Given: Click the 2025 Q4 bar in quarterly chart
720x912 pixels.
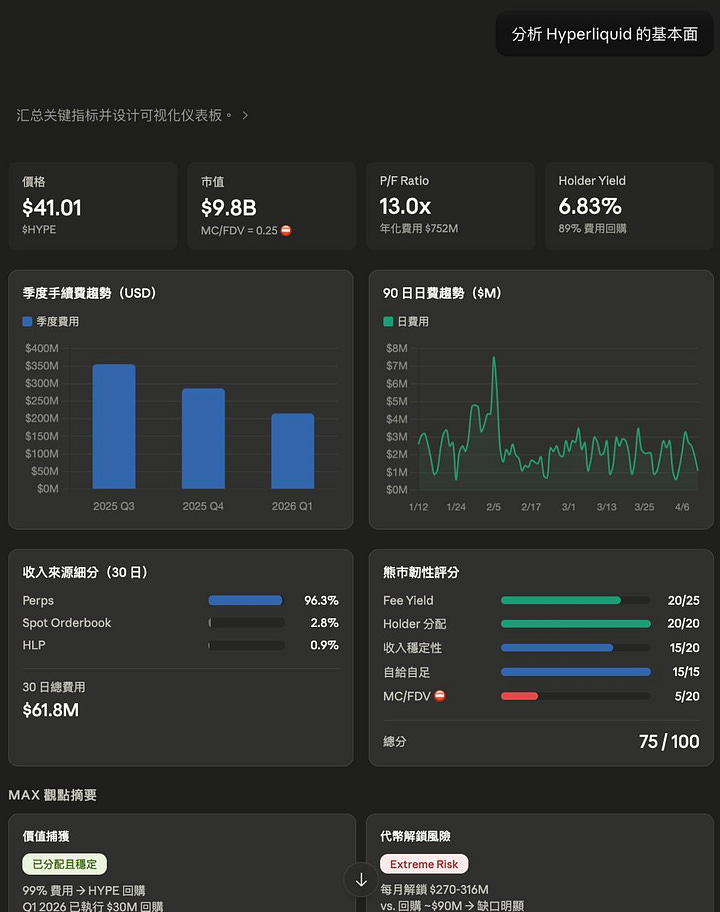Looking at the screenshot, I should pyautogui.click(x=203, y=439).
